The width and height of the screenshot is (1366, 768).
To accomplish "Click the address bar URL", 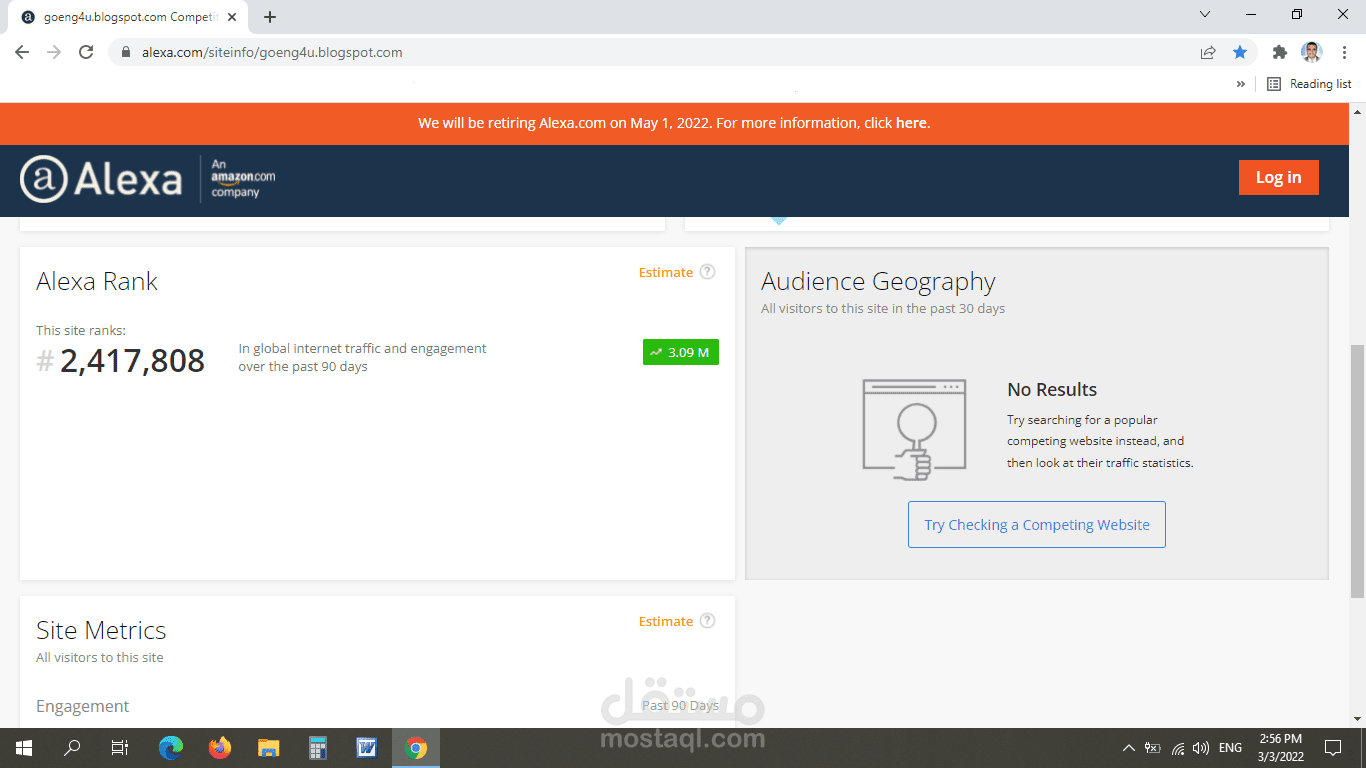I will [272, 52].
